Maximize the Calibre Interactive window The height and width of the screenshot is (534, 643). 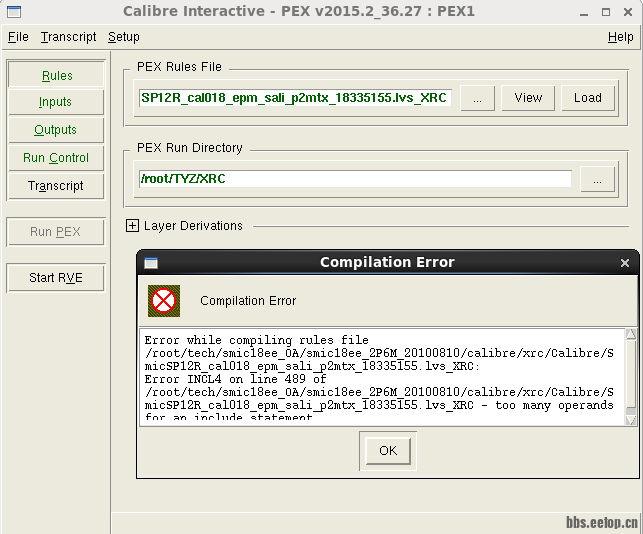[x=606, y=12]
